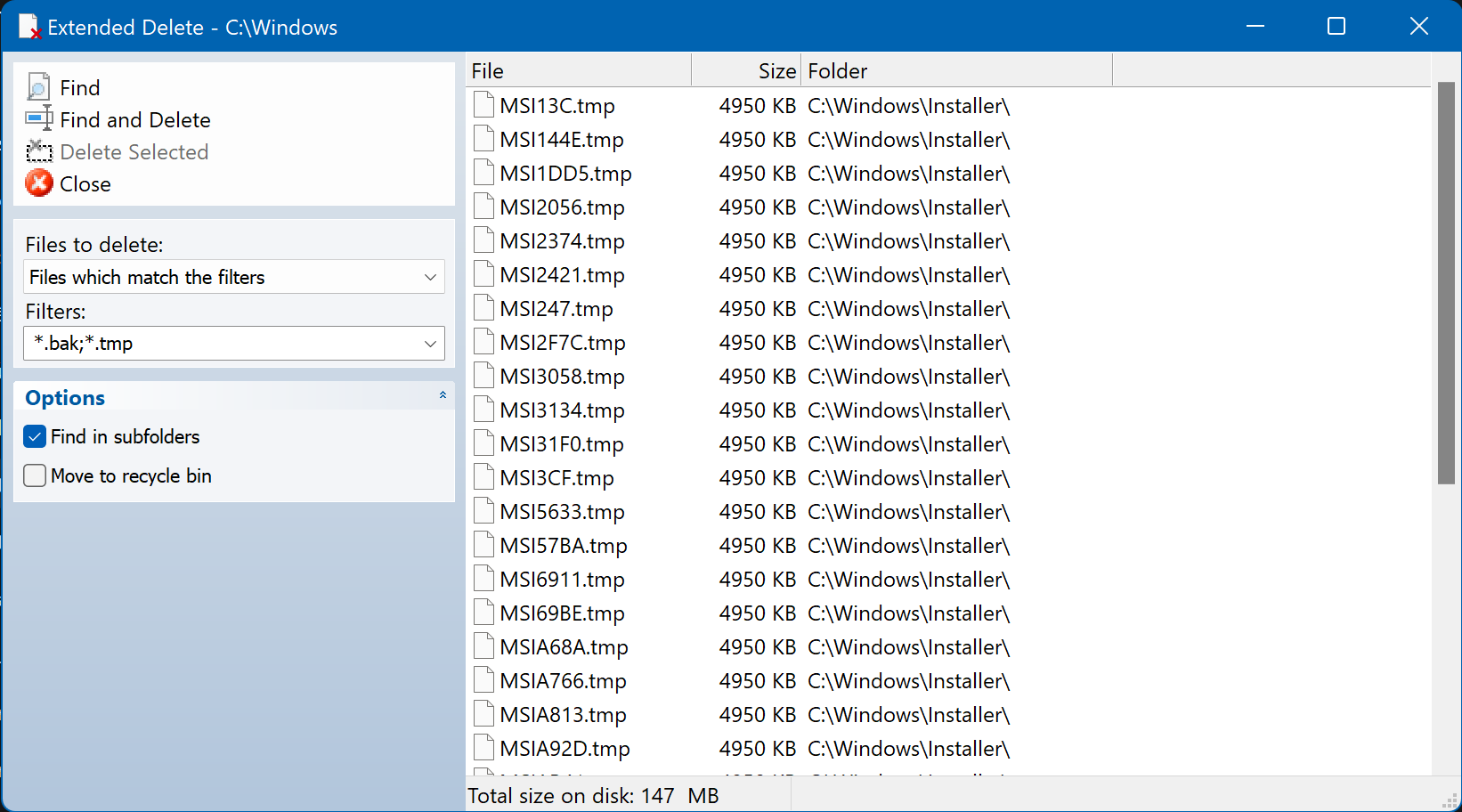1462x812 pixels.
Task: Click the Find command label
Action: (80, 87)
